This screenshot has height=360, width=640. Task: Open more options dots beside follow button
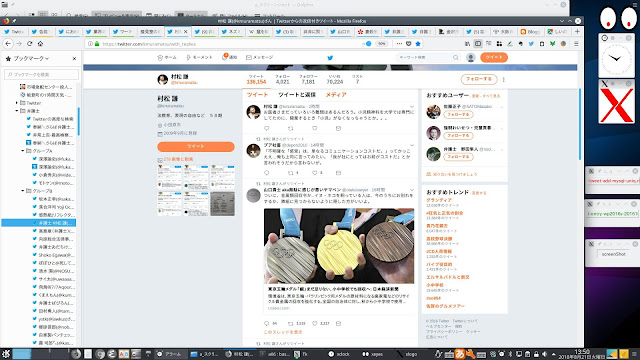(x=503, y=80)
